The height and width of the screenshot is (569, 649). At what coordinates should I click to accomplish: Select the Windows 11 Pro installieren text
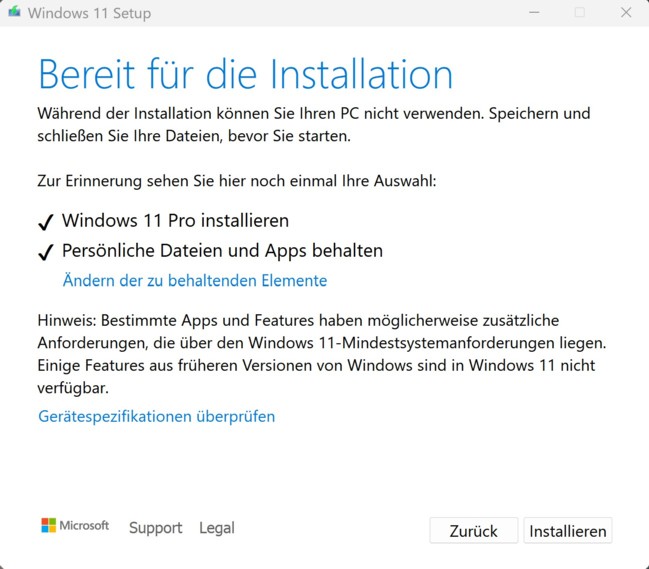click(x=175, y=221)
